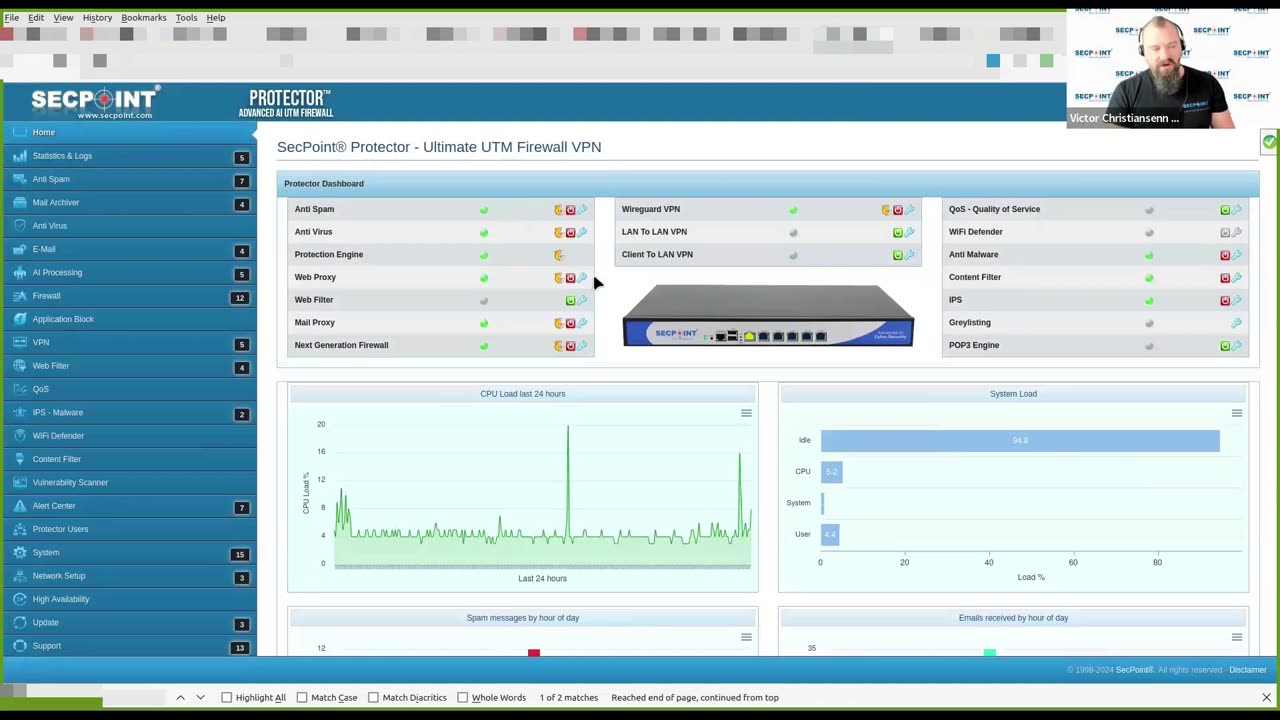Image resolution: width=1280 pixels, height=720 pixels.
Task: Open Spam messages chart hamburger menu
Action: click(746, 637)
